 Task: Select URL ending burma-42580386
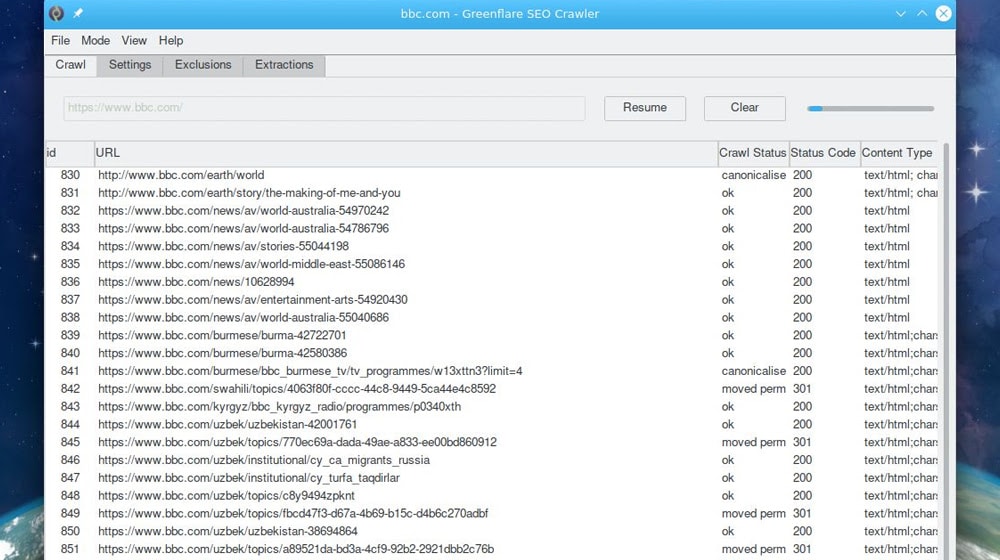tap(223, 354)
